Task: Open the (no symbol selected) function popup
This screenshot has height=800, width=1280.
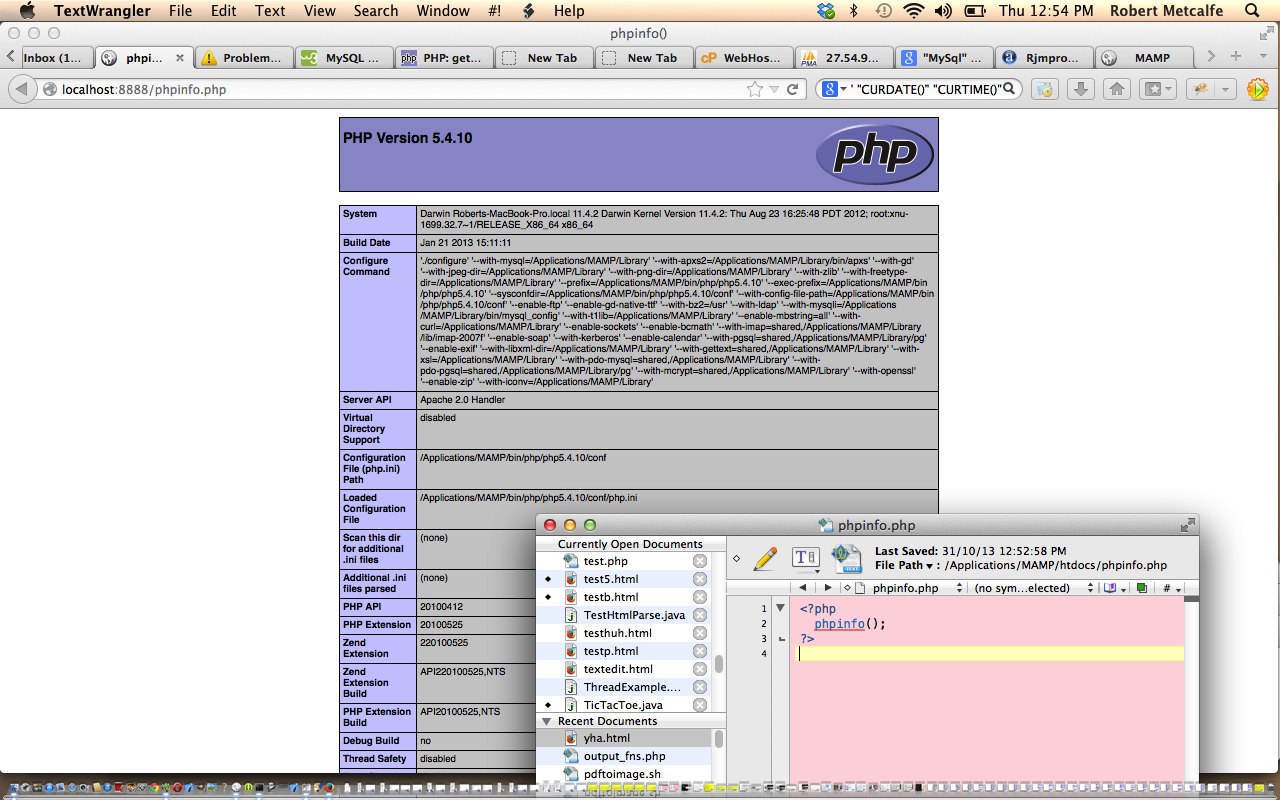Action: (1034, 588)
